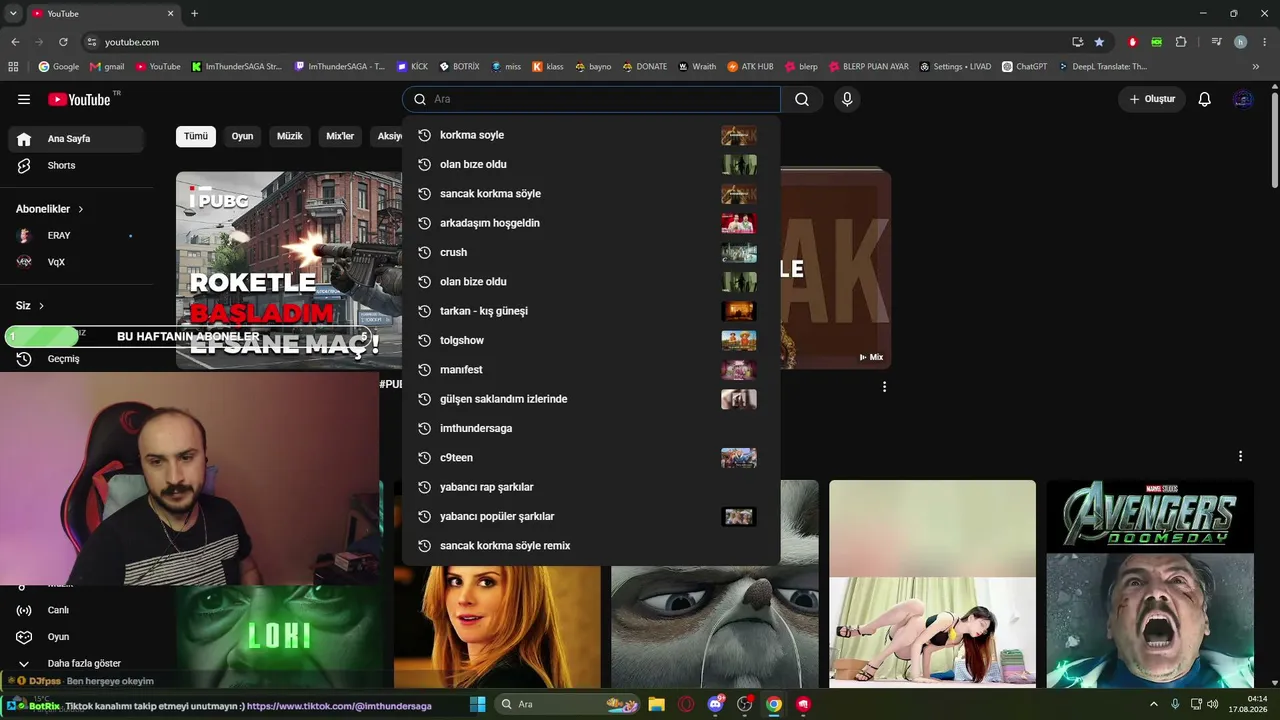Viewport: 1280px width, 720px height.
Task: Open the browser media control icon
Action: [1216, 42]
